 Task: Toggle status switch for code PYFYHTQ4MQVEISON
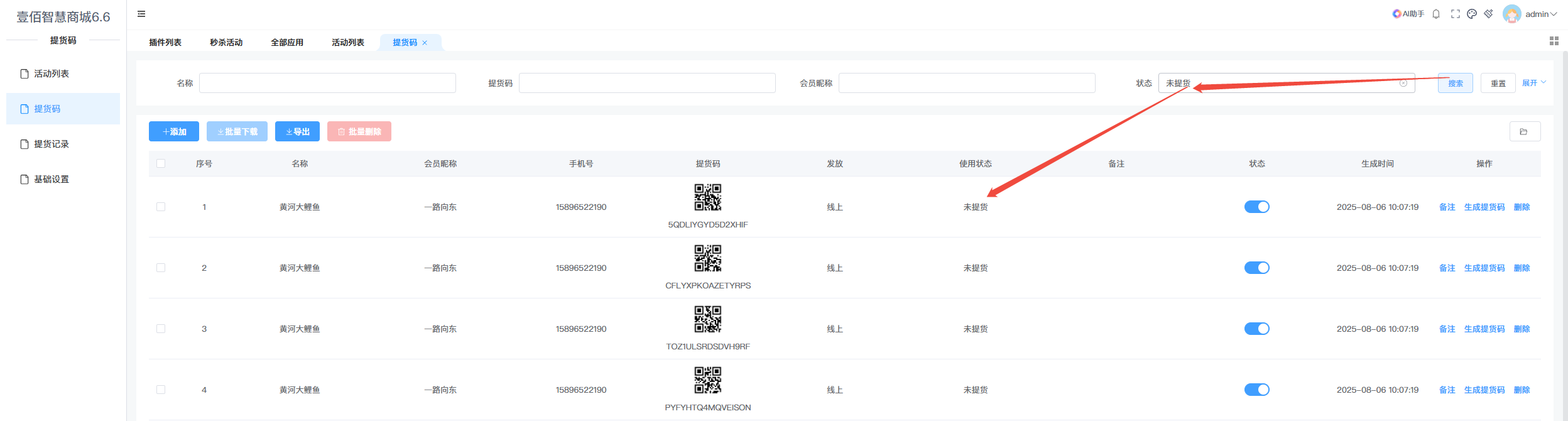click(1256, 390)
